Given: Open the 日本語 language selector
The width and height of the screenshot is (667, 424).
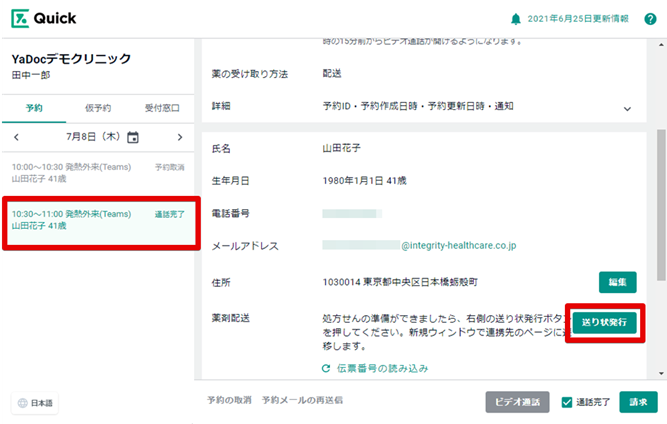Looking at the screenshot, I should [35, 403].
